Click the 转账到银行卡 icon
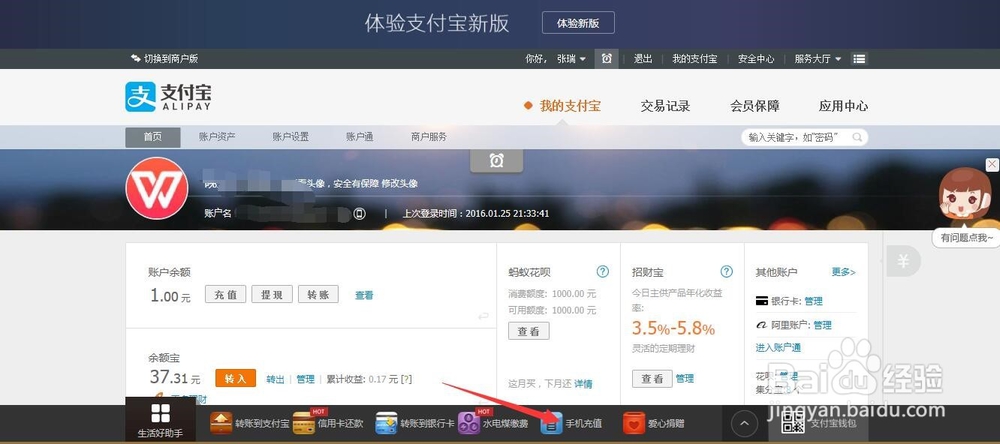The width and height of the screenshot is (1000, 444). (386, 423)
